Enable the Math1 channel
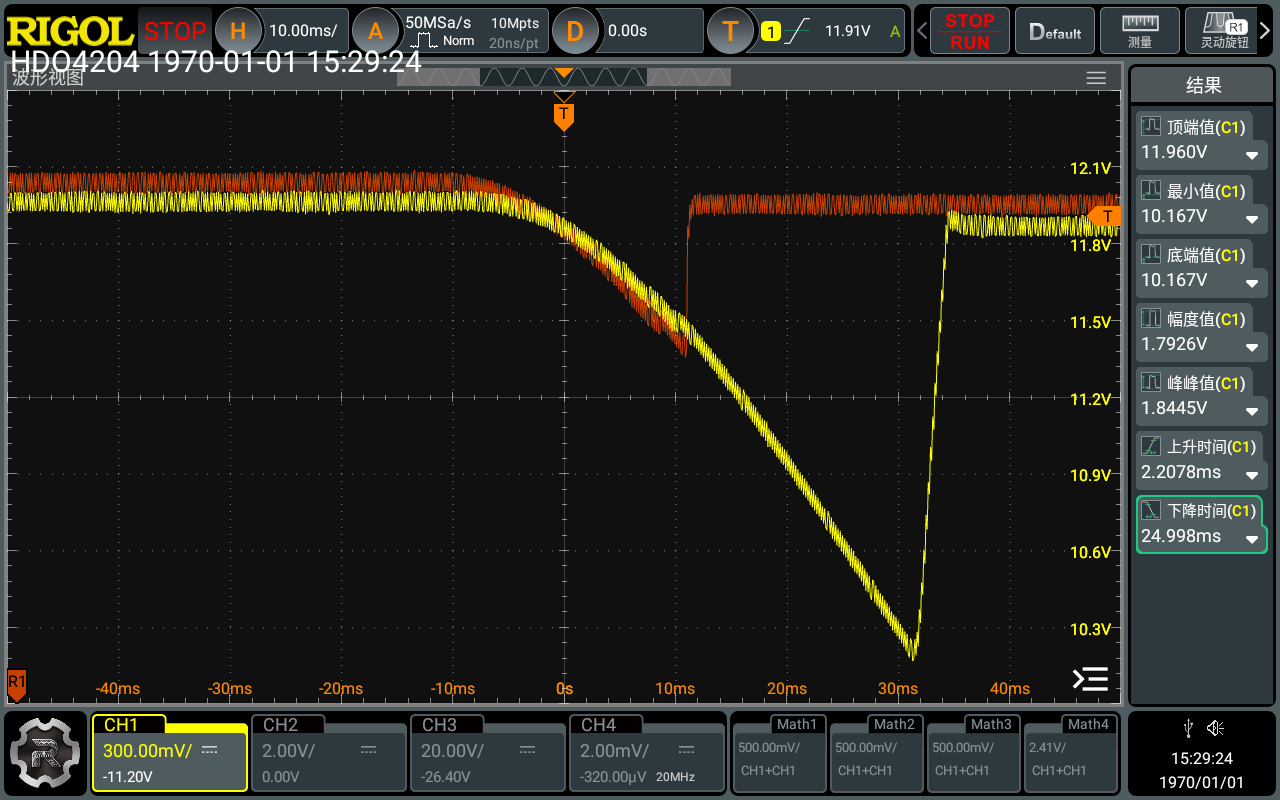 point(780,752)
